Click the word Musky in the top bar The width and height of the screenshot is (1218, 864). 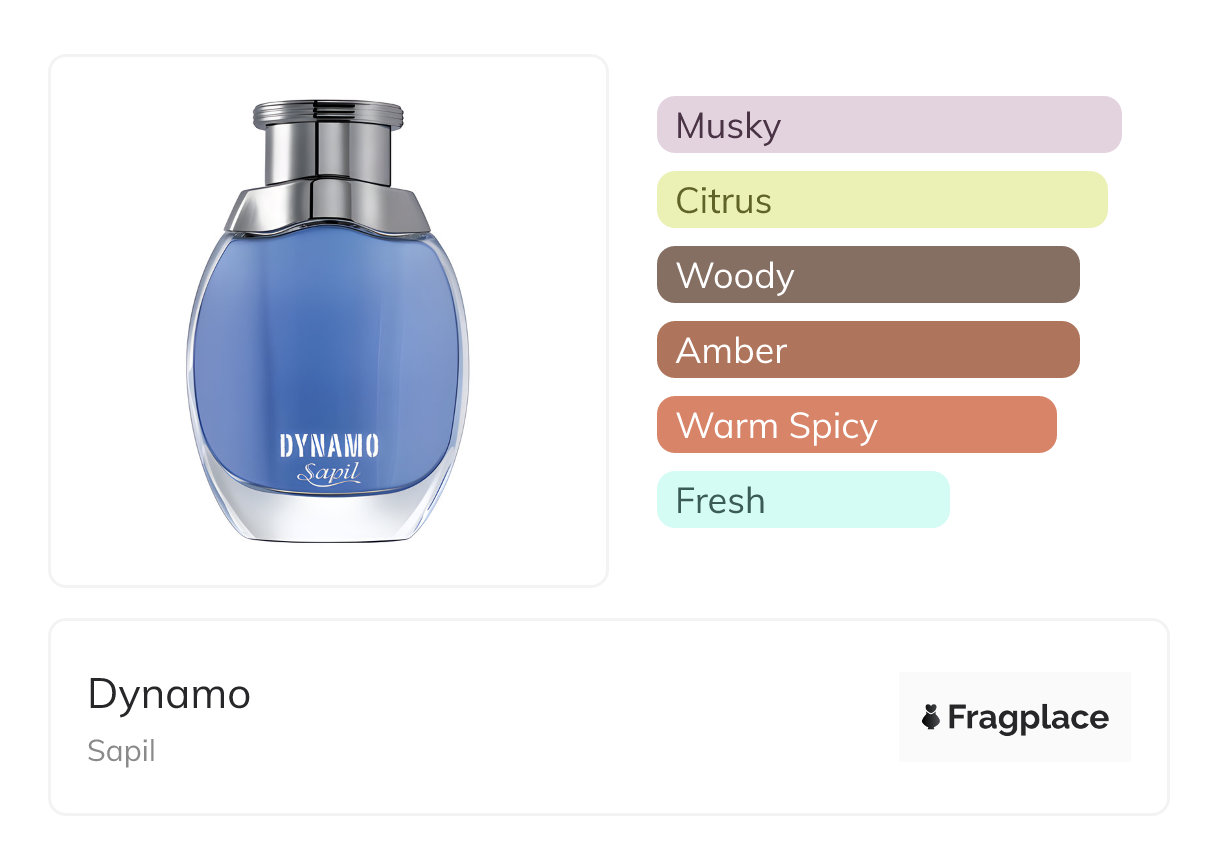728,126
